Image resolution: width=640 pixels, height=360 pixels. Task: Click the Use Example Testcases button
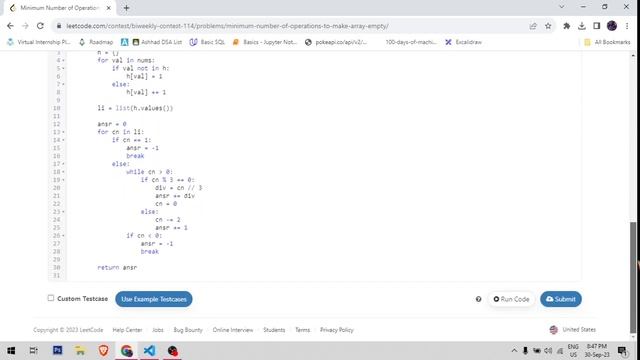click(154, 299)
